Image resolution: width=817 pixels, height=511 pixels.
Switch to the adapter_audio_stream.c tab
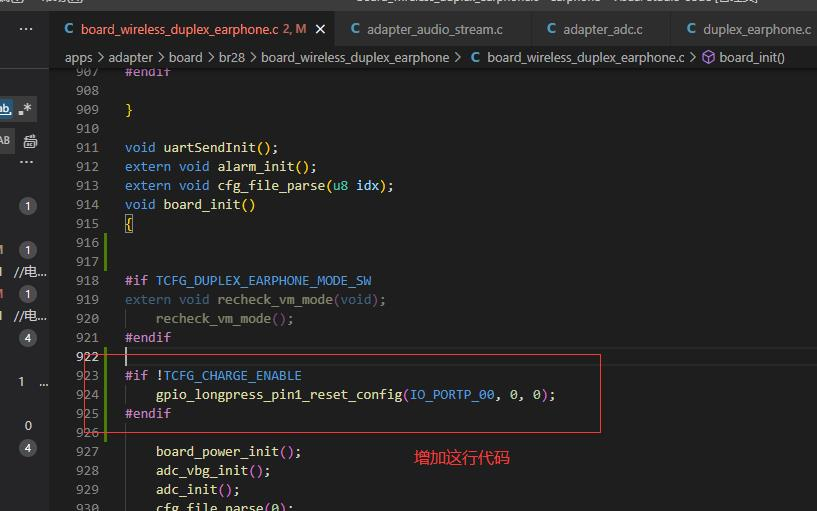tap(427, 30)
